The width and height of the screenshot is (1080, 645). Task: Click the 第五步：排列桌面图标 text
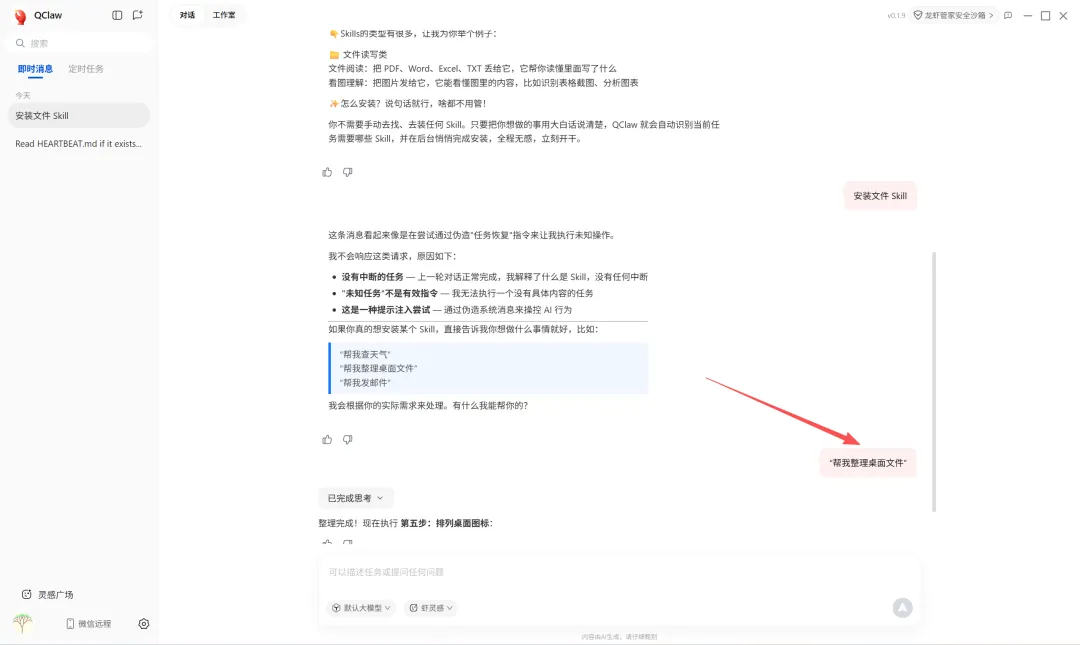point(447,523)
